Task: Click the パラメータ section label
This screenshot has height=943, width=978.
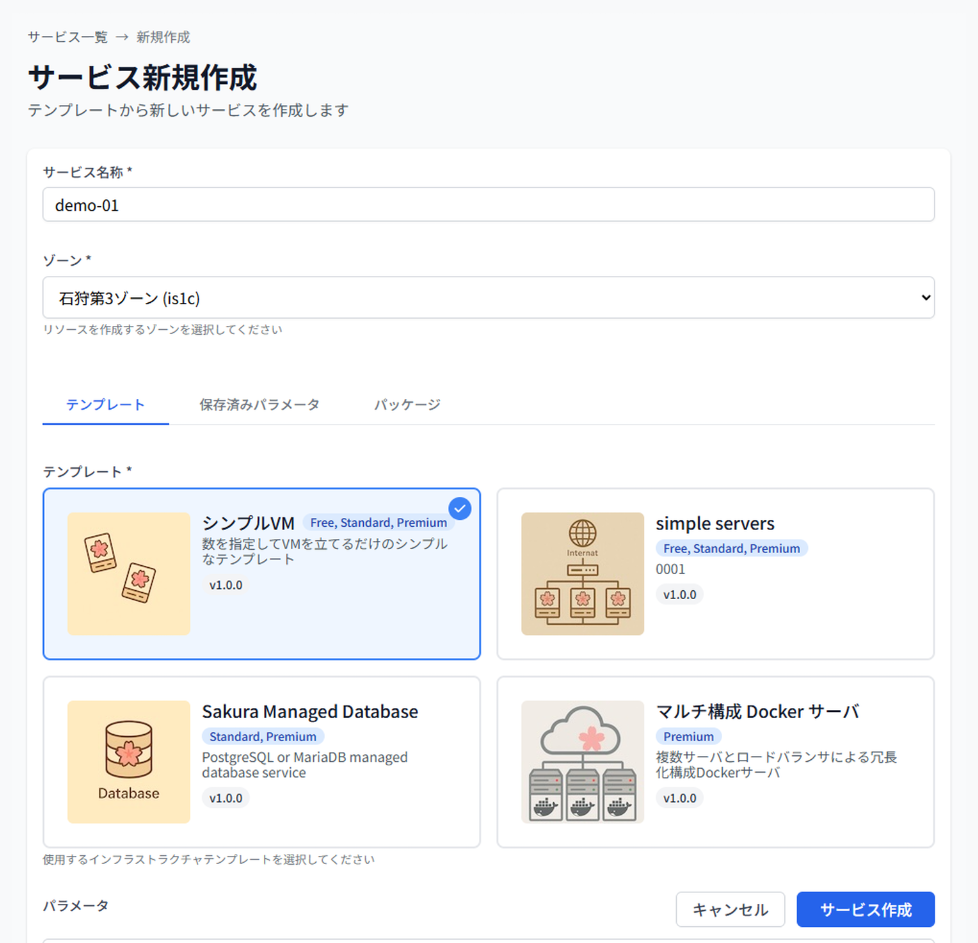Action: [75, 906]
